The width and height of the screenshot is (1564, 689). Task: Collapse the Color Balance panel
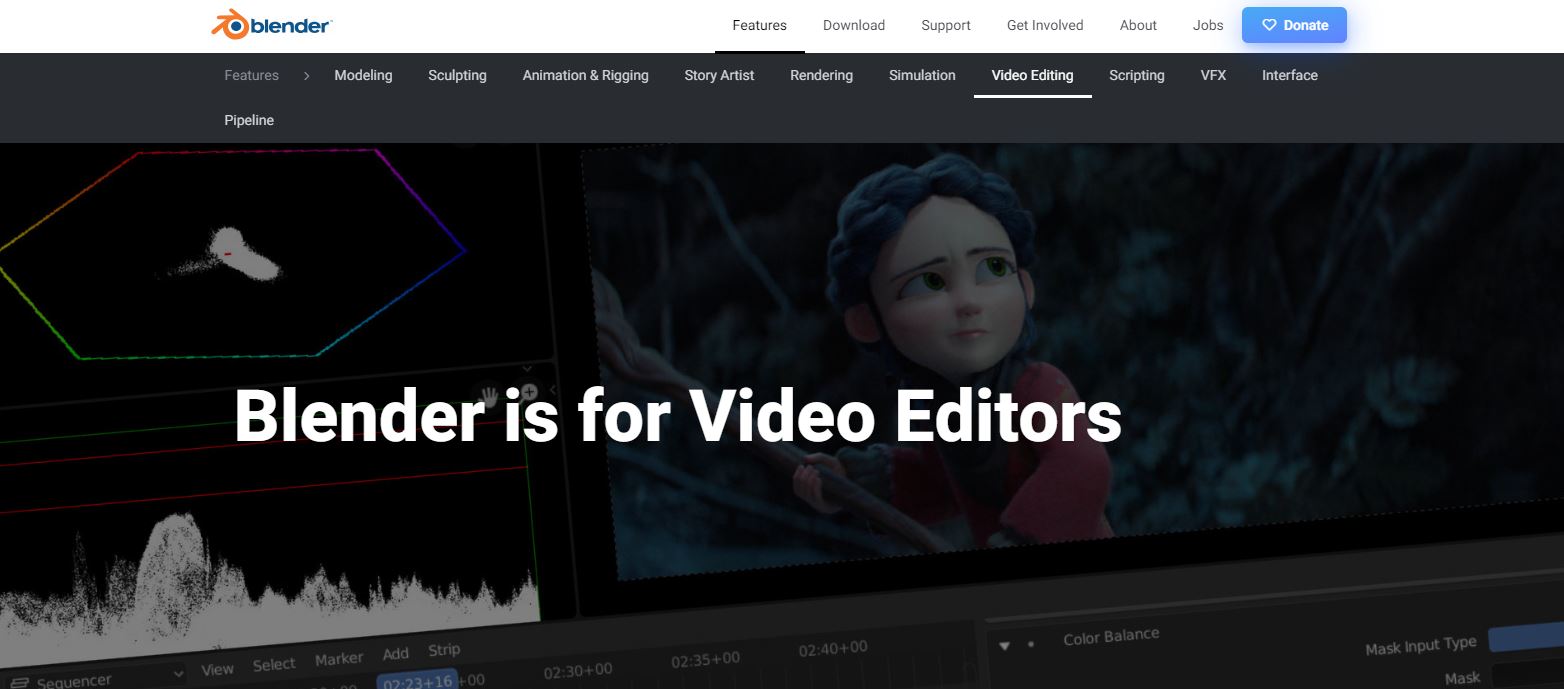[1004, 647]
